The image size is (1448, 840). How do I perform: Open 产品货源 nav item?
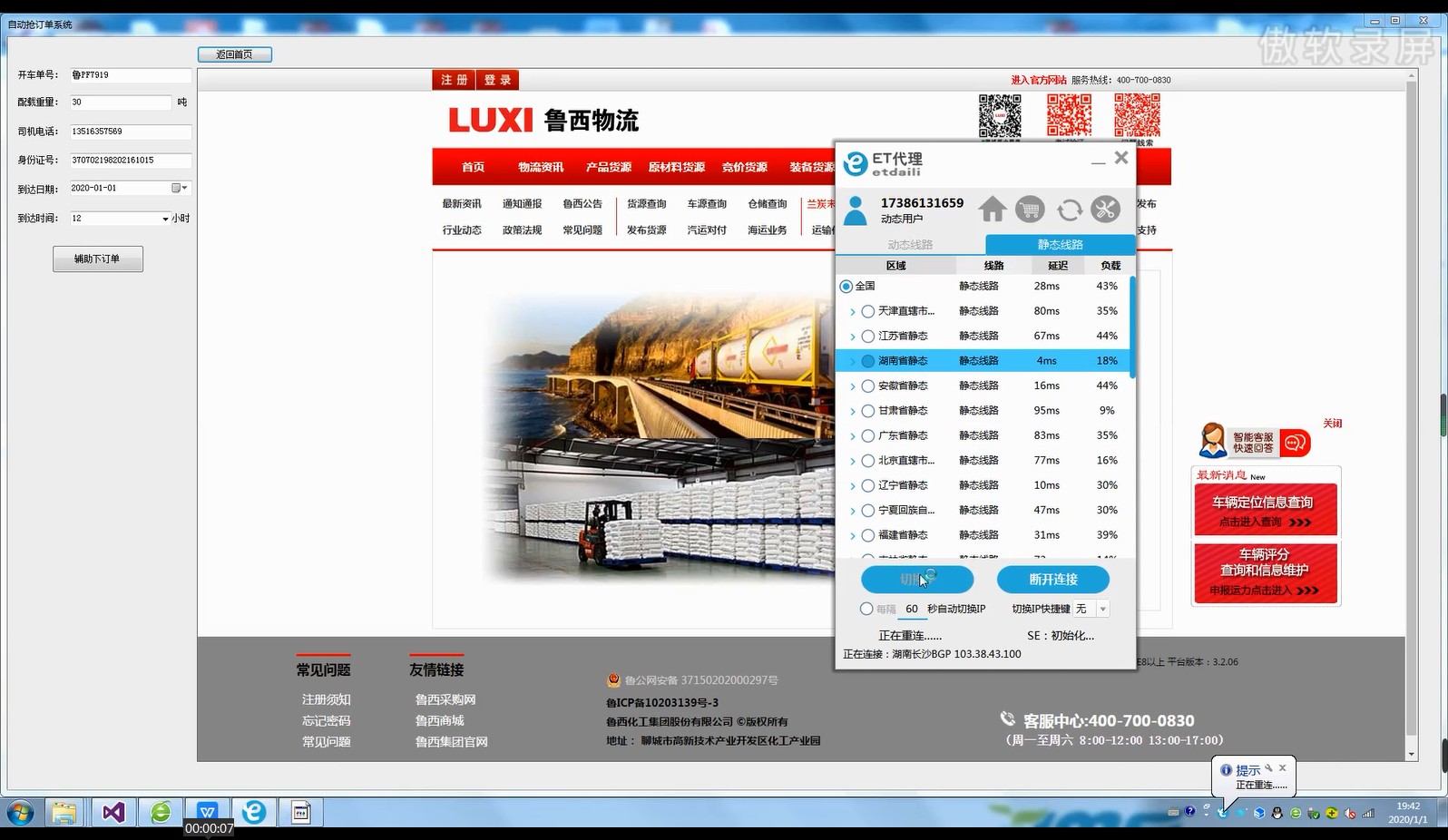click(x=609, y=167)
